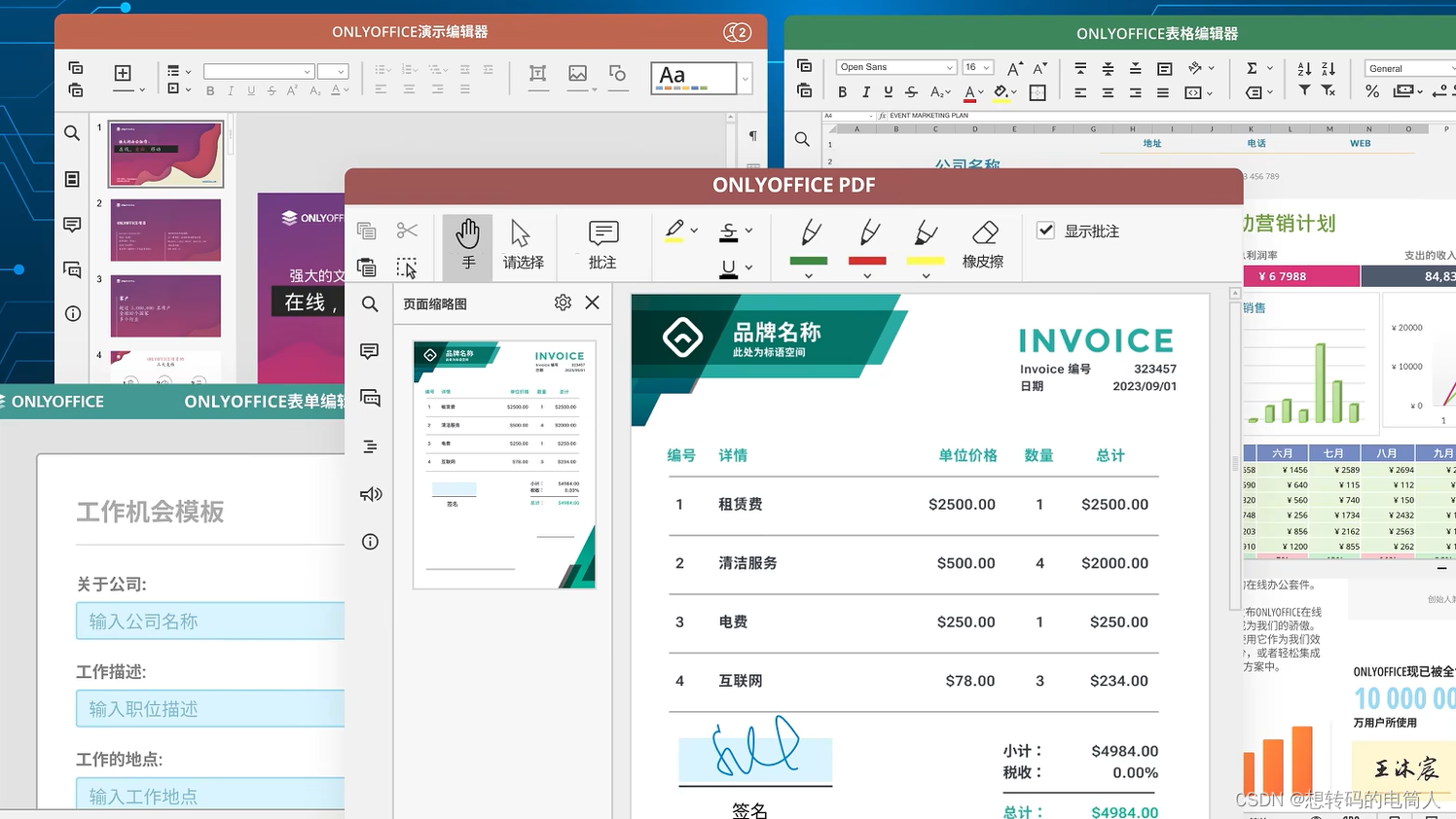The width and height of the screenshot is (1456, 819).
Task: Click percent style icon in spreadsheet editor
Action: [x=1372, y=91]
